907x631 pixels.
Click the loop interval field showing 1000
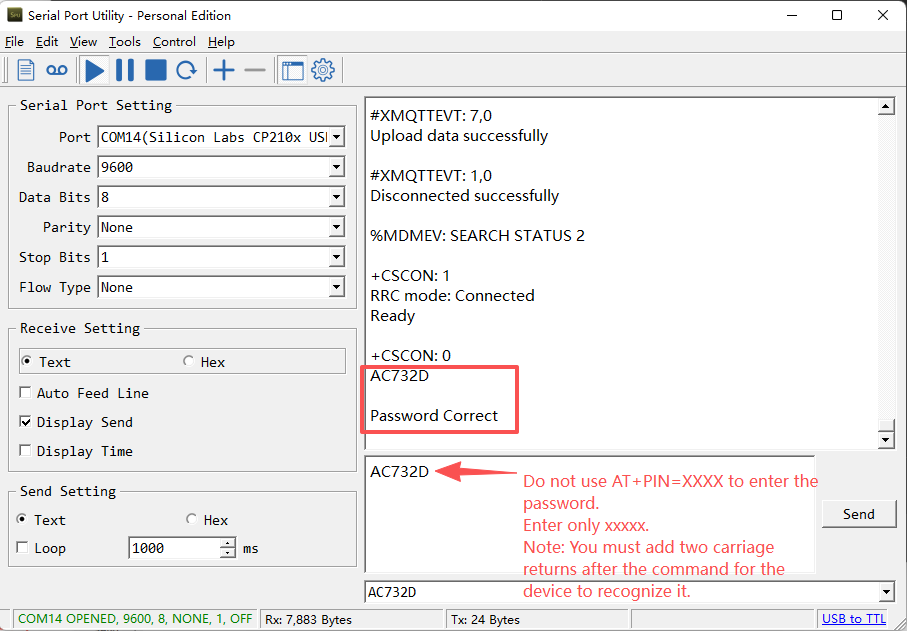click(175, 548)
